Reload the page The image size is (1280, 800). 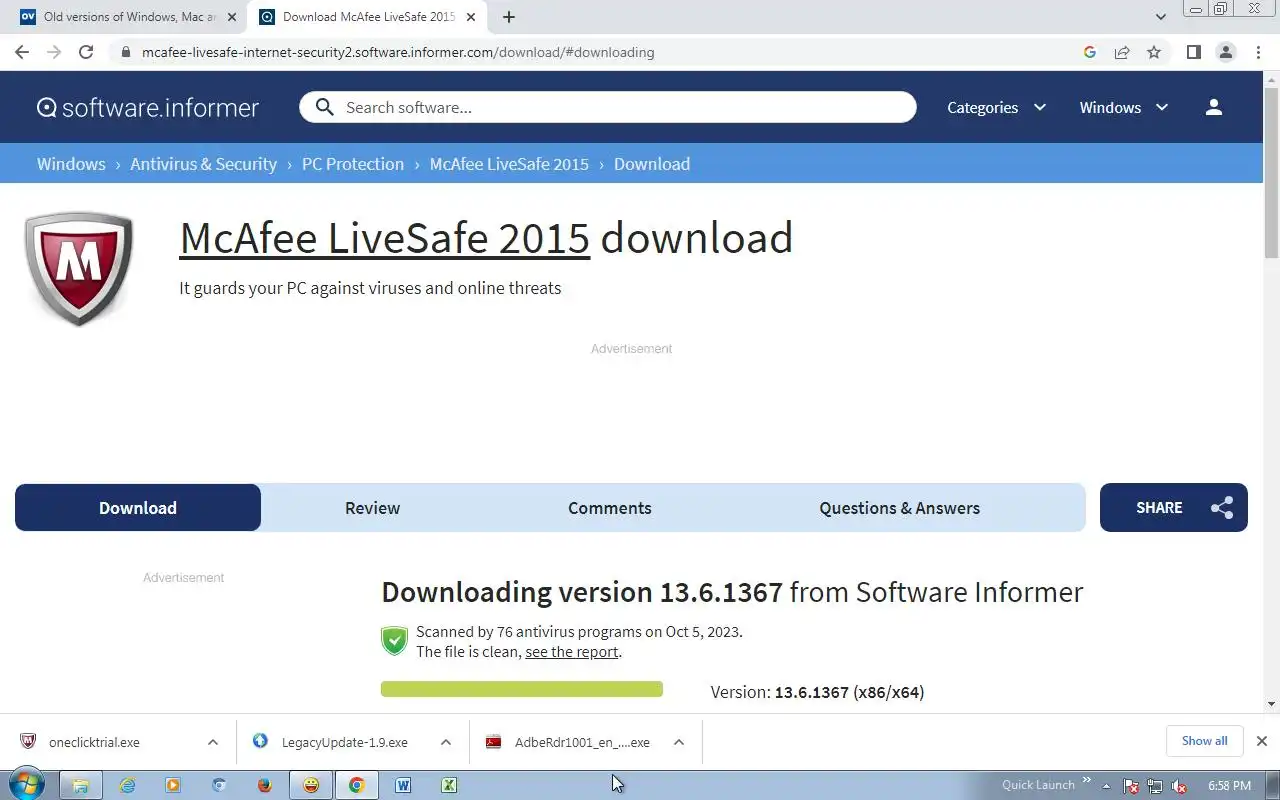tap(86, 52)
